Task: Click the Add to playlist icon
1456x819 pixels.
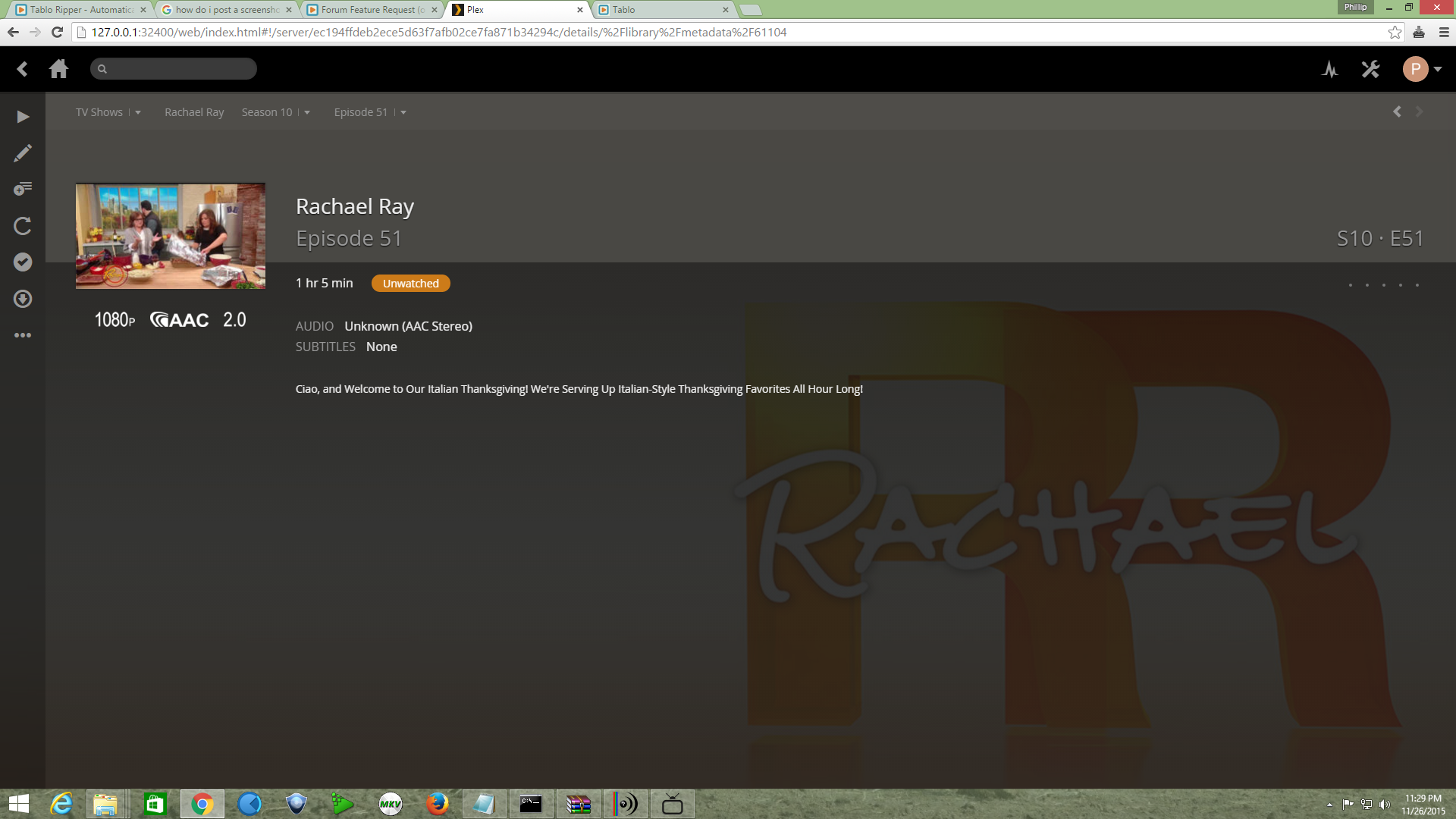Action: point(23,189)
